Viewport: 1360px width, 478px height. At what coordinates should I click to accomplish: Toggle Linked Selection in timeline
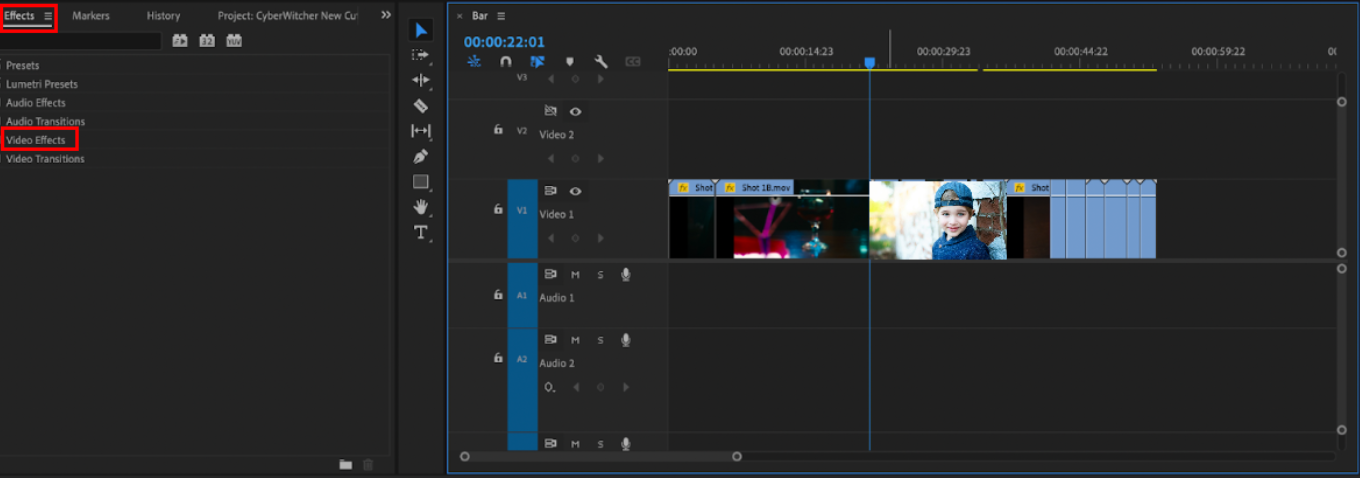click(537, 61)
